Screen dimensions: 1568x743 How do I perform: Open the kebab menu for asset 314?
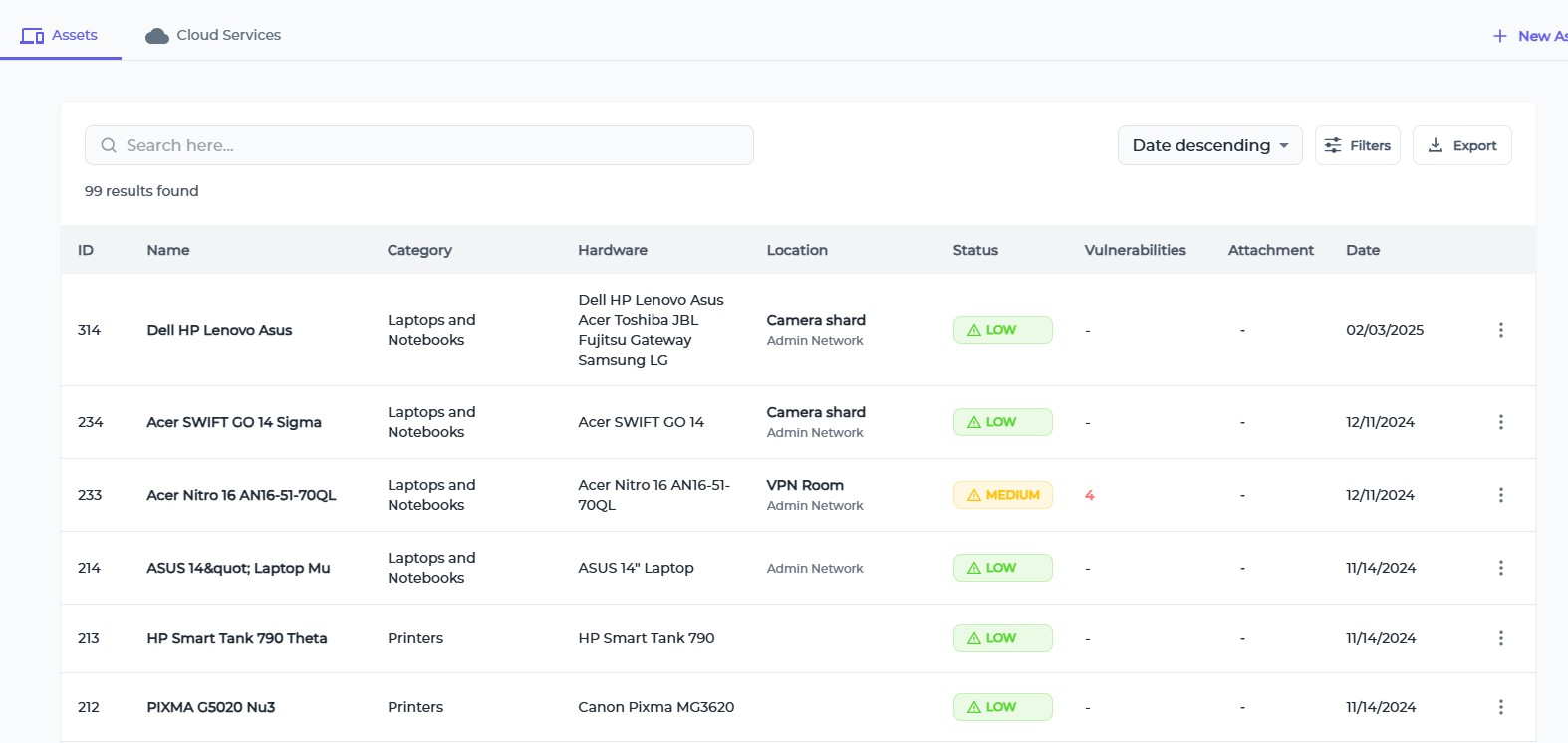(1500, 330)
